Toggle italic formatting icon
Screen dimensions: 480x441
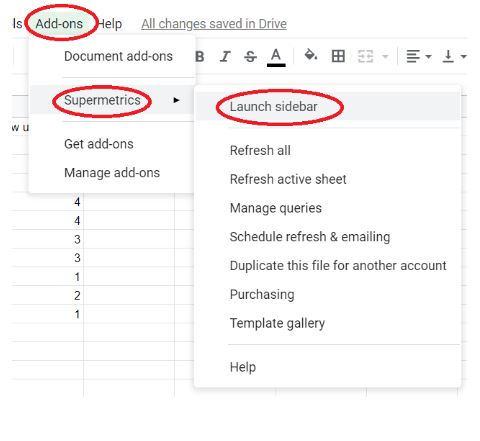click(225, 56)
